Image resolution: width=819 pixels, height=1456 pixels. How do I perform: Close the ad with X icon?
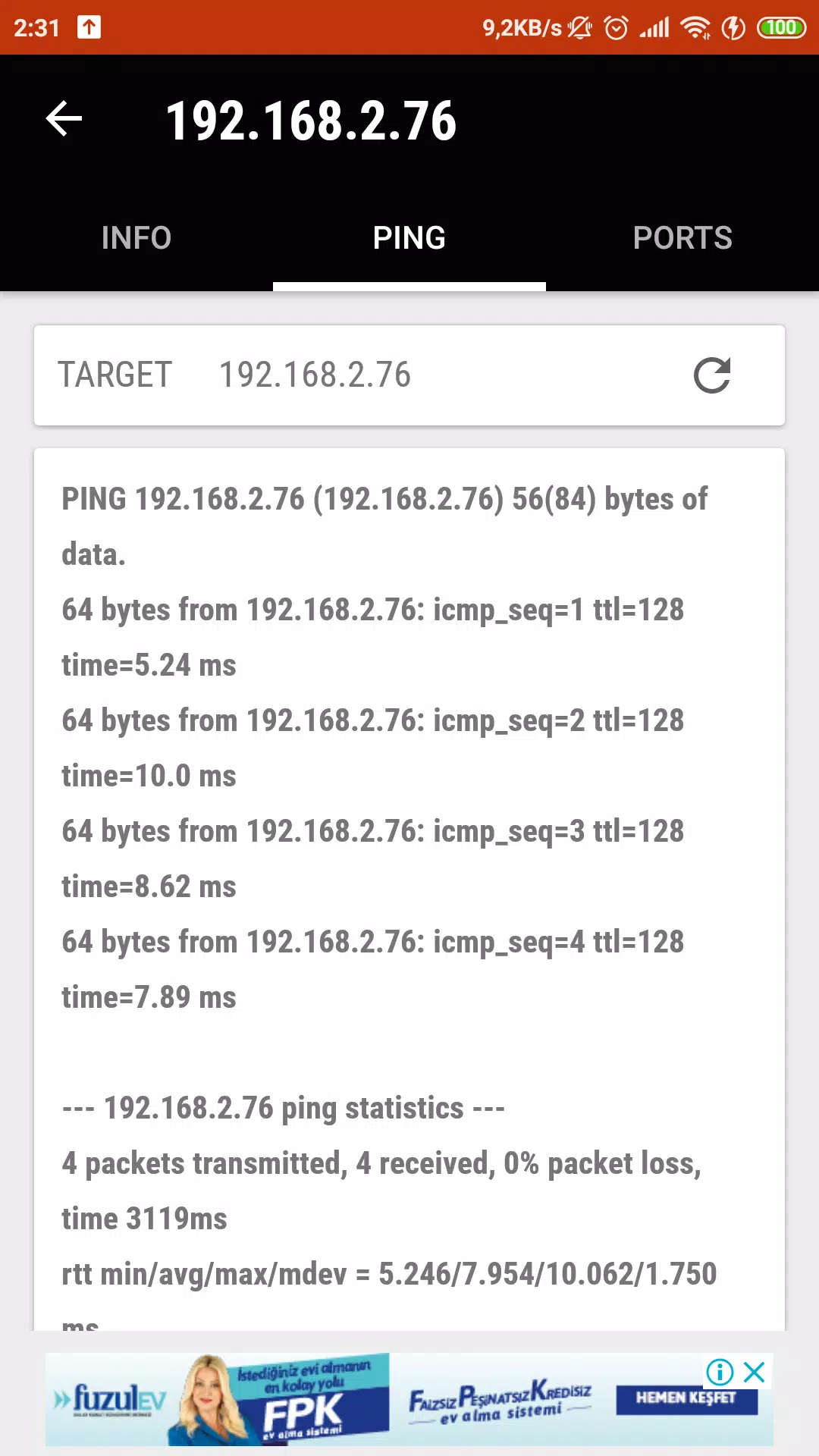point(755,1372)
